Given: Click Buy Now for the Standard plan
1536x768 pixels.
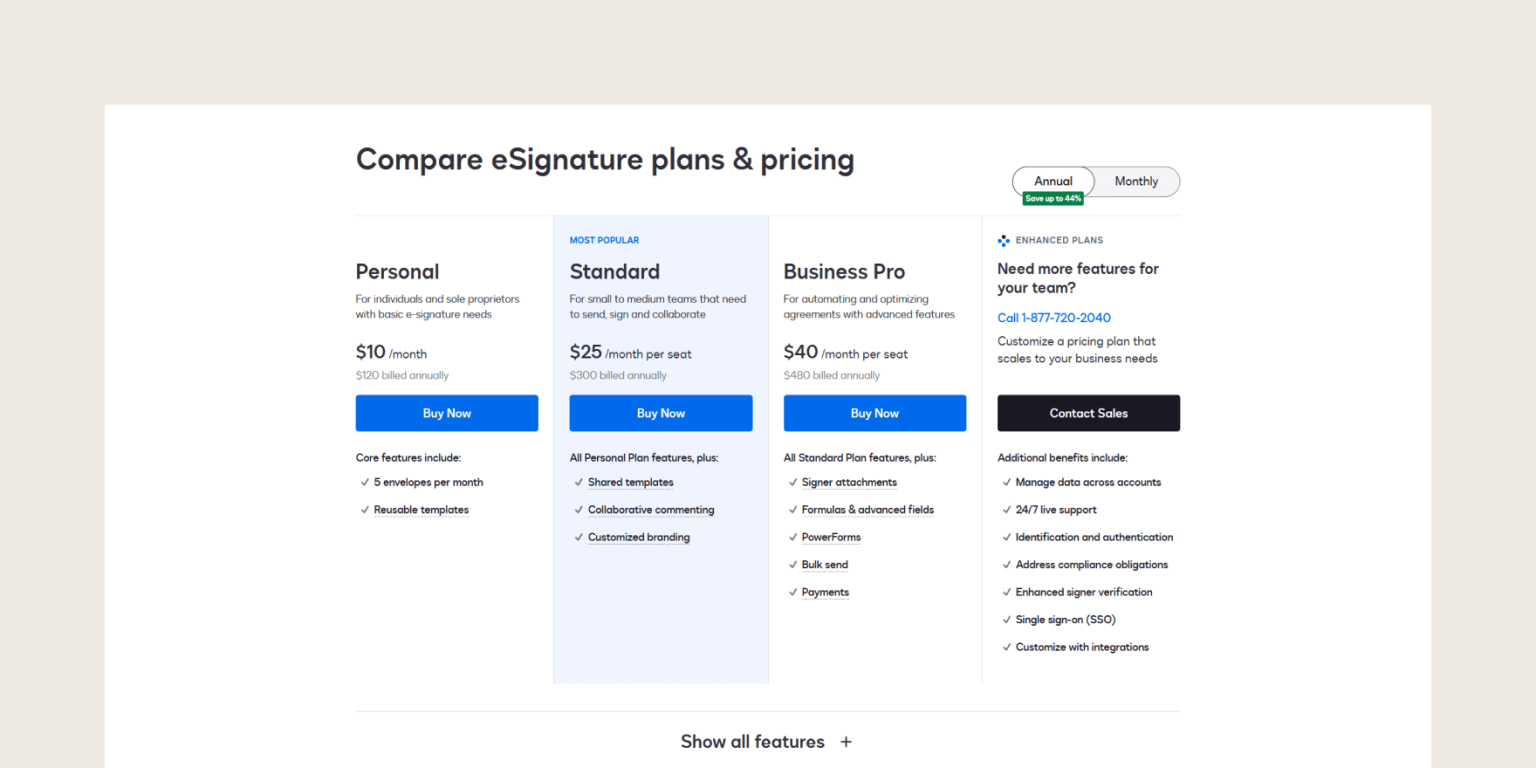Looking at the screenshot, I should coord(660,413).
